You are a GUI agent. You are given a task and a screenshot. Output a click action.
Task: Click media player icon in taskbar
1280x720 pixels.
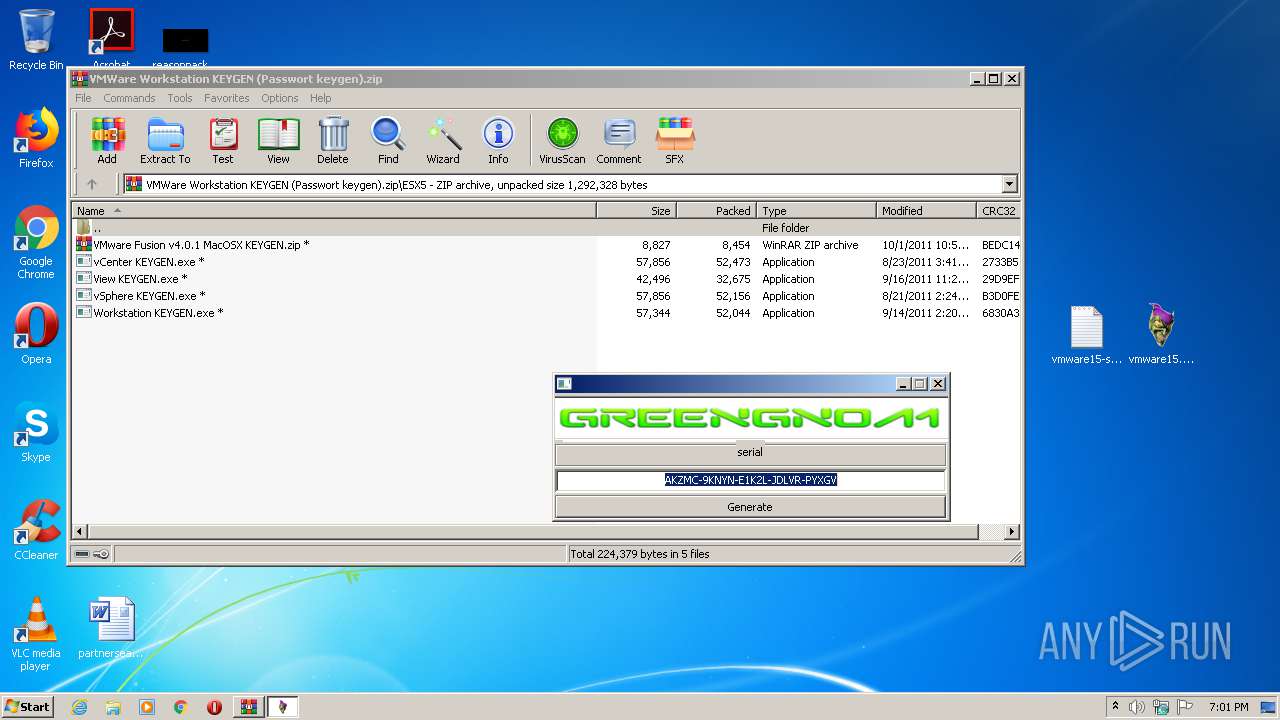147,707
